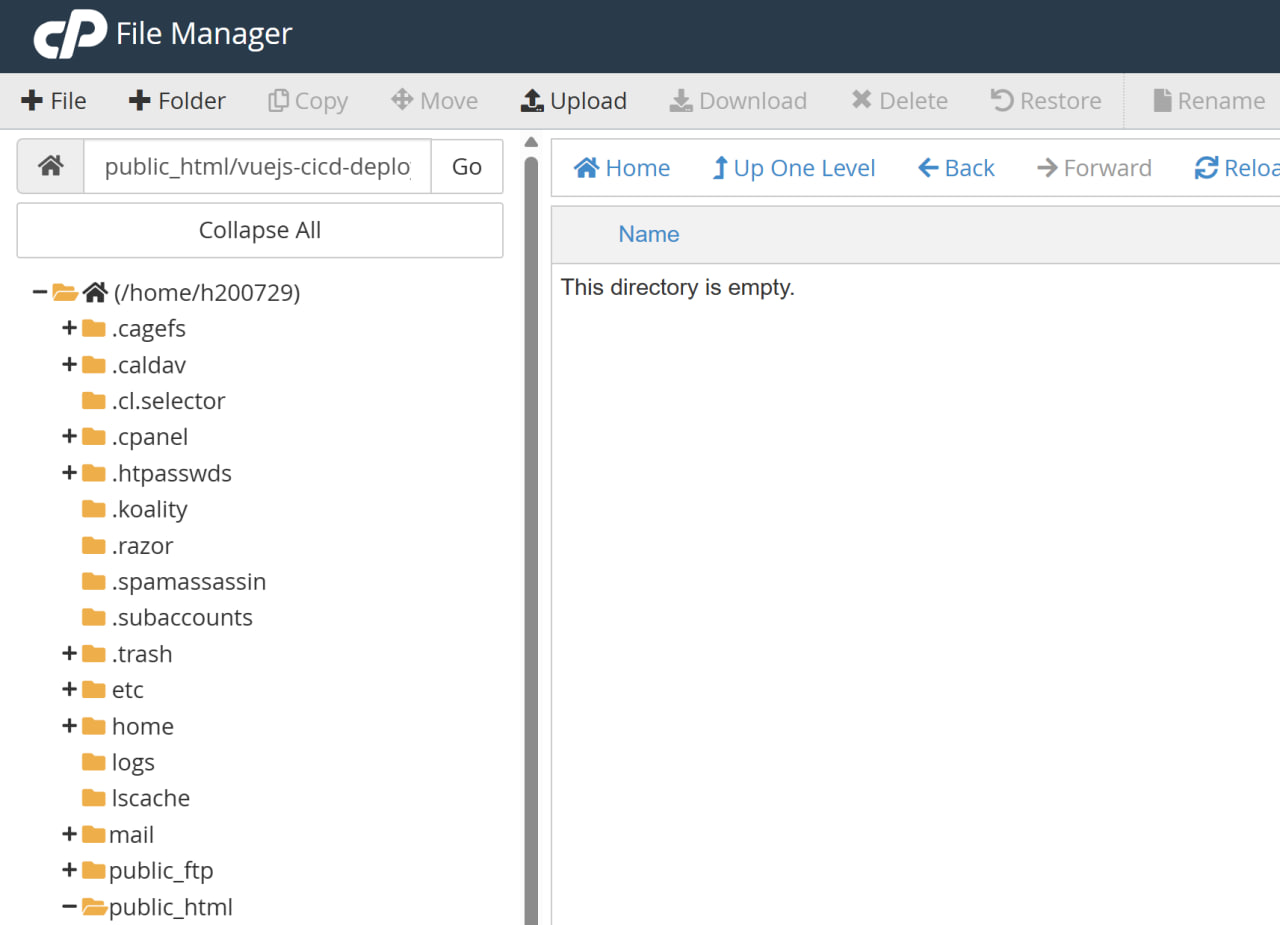Expand the home folder
The image size is (1280, 925).
point(69,725)
